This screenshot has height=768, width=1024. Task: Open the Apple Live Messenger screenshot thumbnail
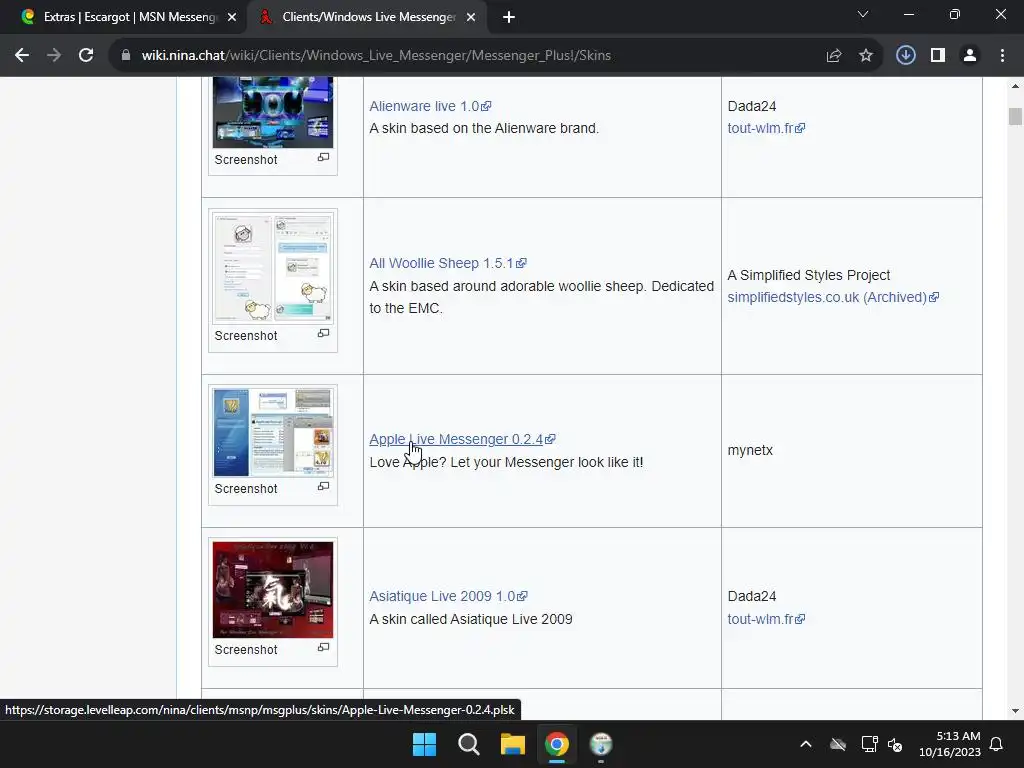click(x=273, y=432)
